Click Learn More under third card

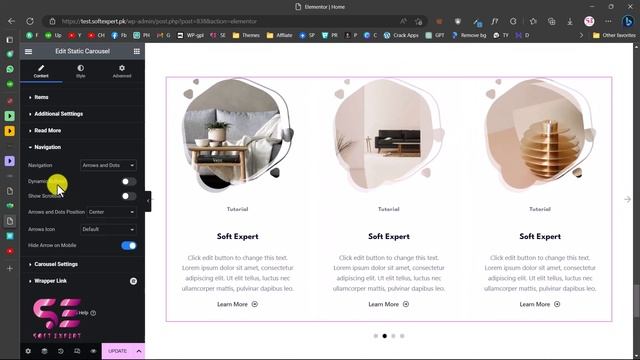540,304
